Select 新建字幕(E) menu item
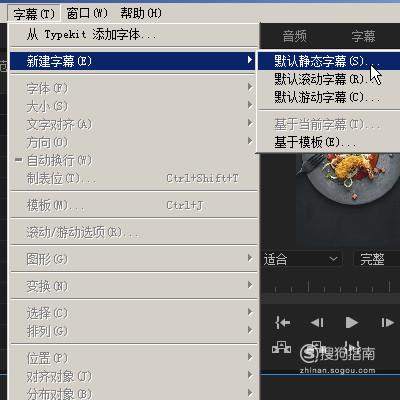 coord(132,61)
